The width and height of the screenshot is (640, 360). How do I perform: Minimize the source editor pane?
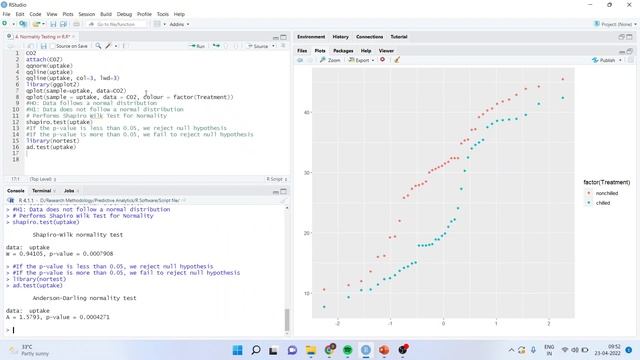pyautogui.click(x=276, y=37)
